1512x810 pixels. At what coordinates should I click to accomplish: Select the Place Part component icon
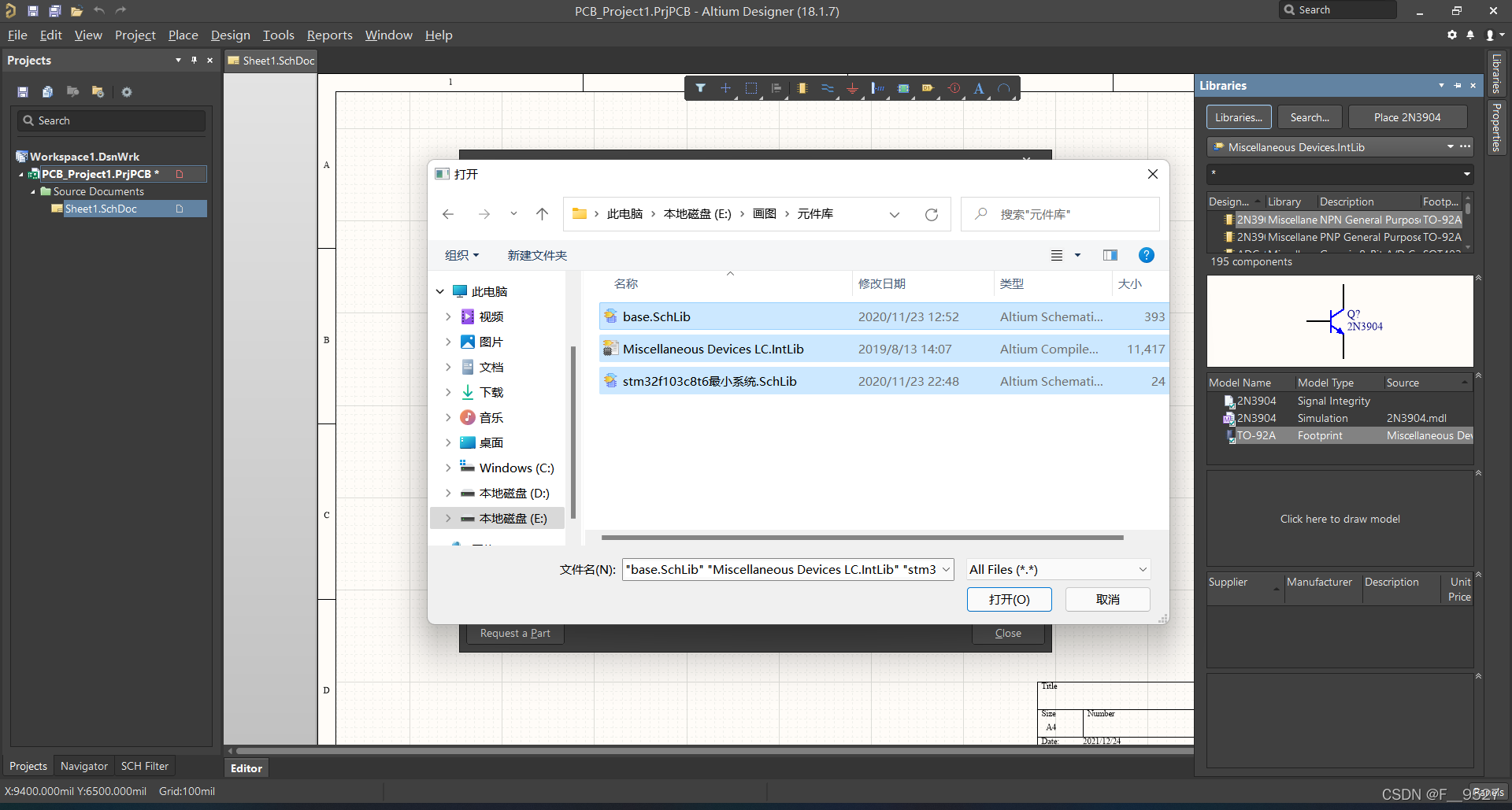pyautogui.click(x=802, y=88)
